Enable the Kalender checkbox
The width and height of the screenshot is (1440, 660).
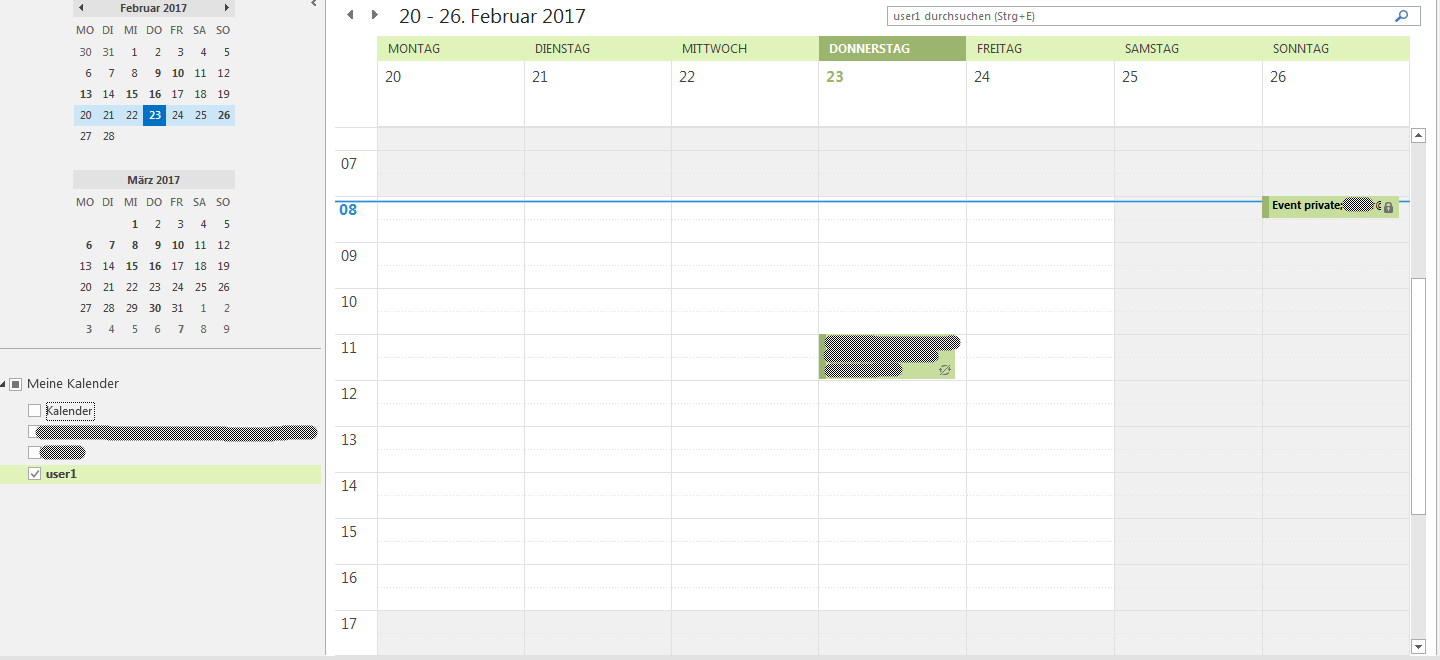click(35, 411)
